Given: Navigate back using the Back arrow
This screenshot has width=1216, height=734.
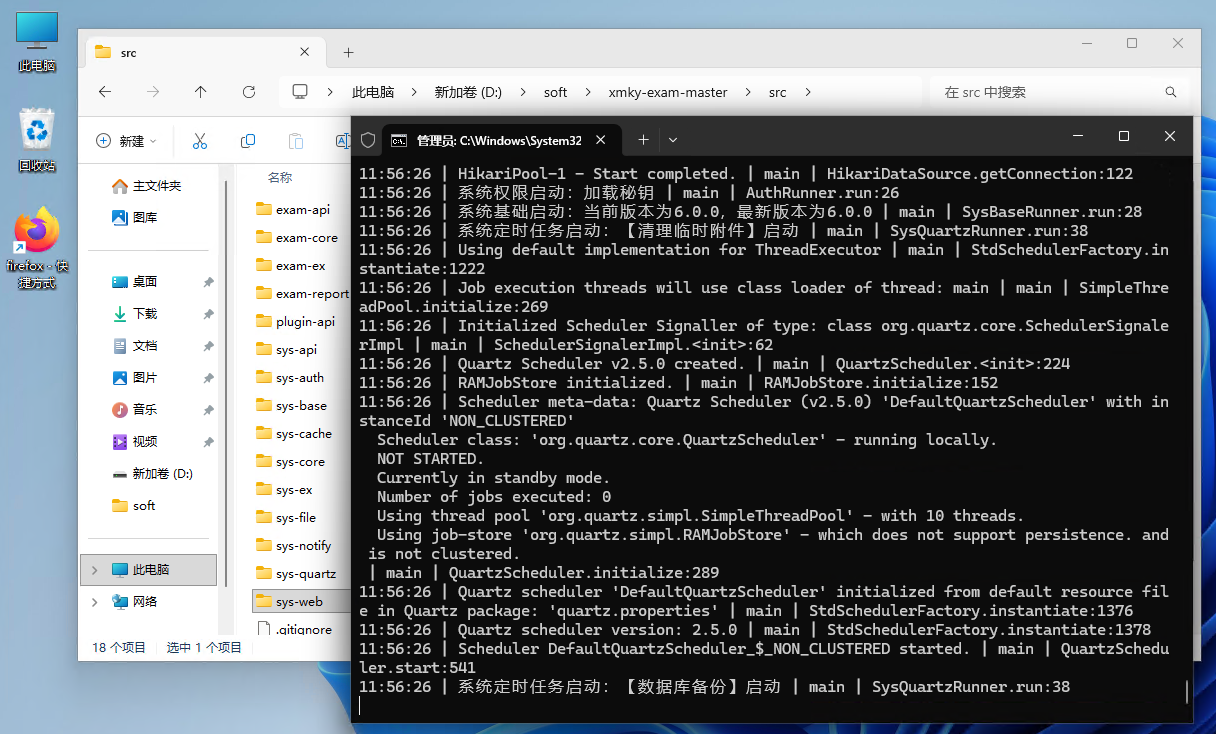Looking at the screenshot, I should click(105, 92).
